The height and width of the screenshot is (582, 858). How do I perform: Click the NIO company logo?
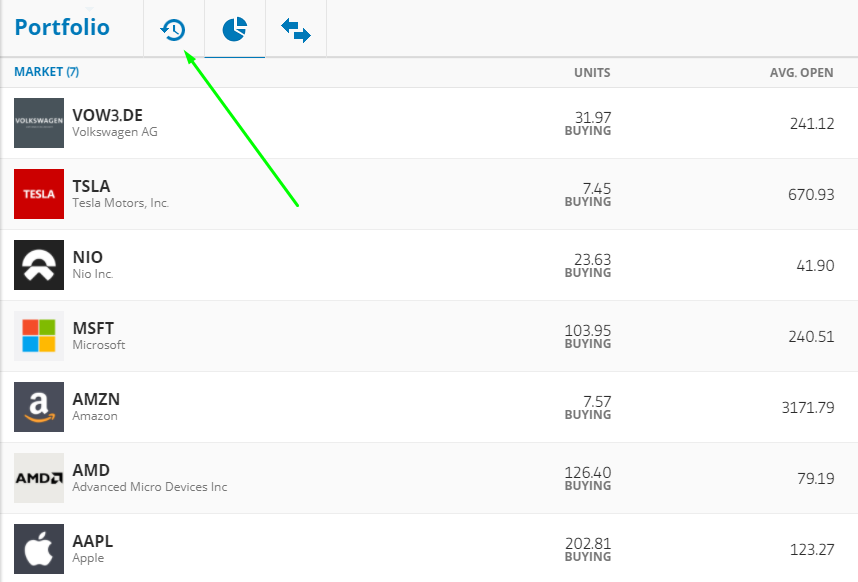click(37, 264)
